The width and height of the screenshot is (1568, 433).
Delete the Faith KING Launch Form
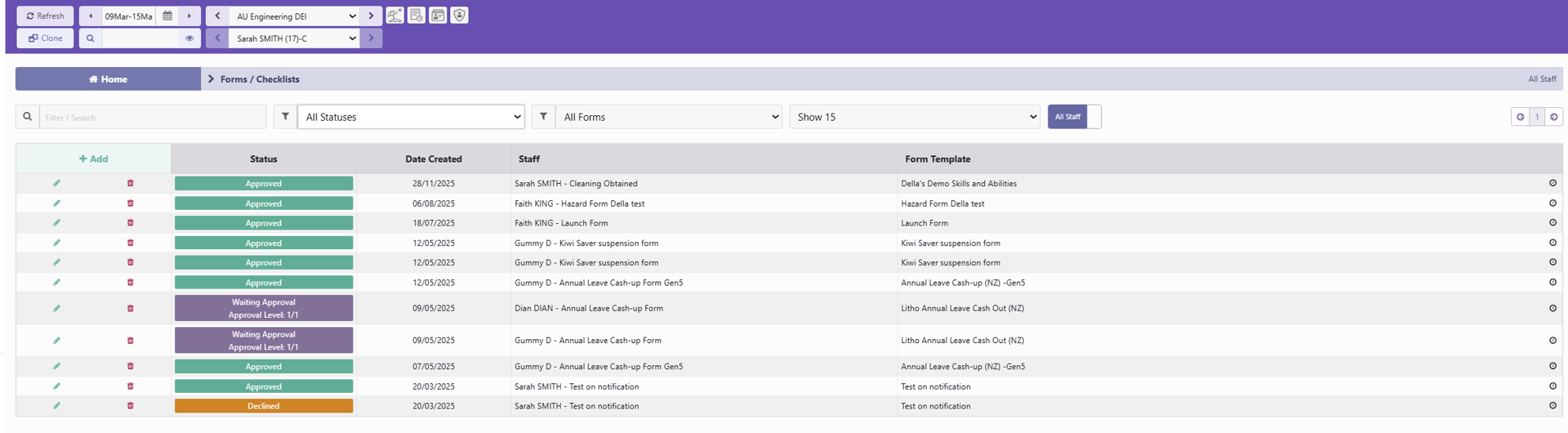coord(130,222)
